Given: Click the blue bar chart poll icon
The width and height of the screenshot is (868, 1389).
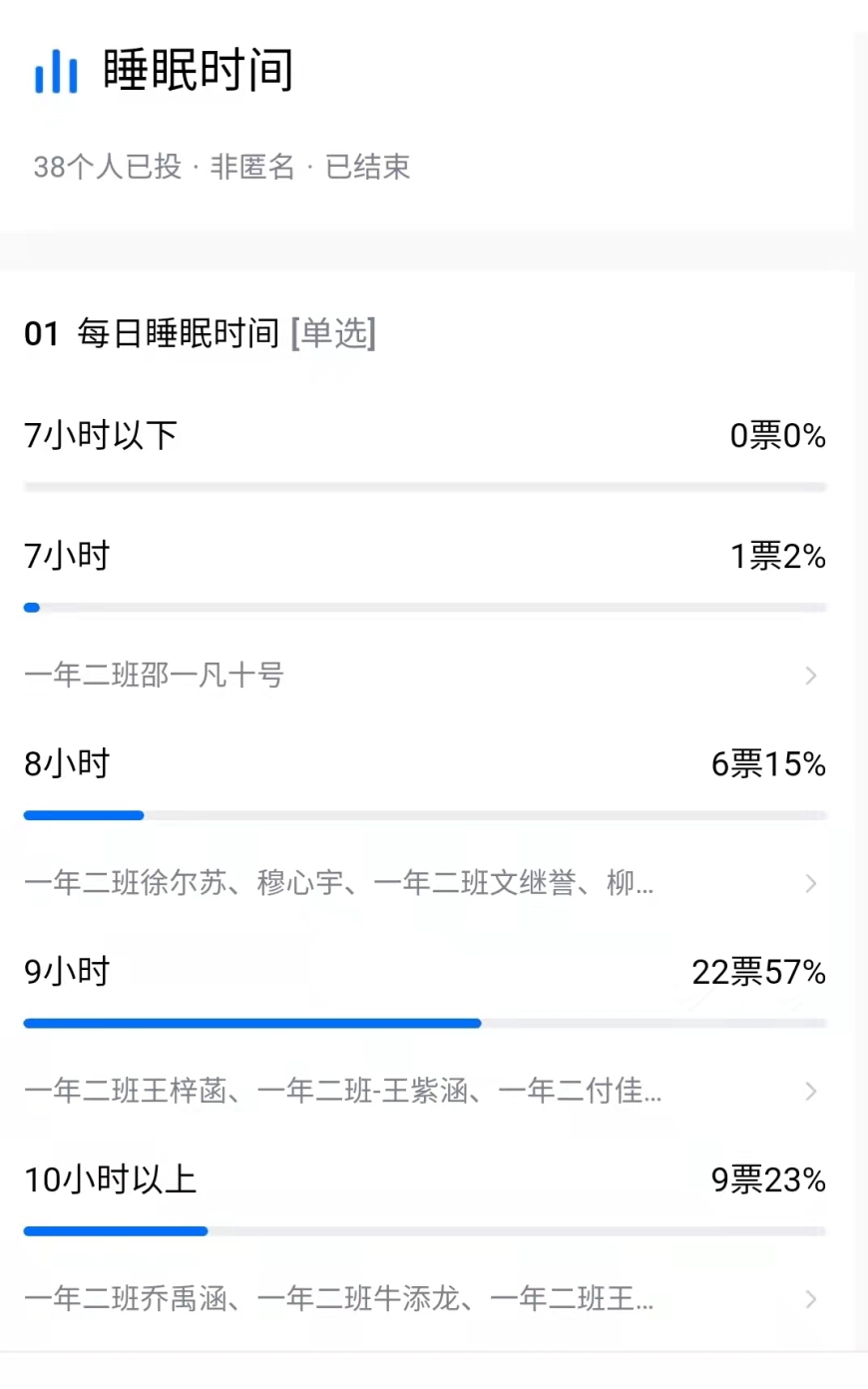Looking at the screenshot, I should [x=56, y=72].
